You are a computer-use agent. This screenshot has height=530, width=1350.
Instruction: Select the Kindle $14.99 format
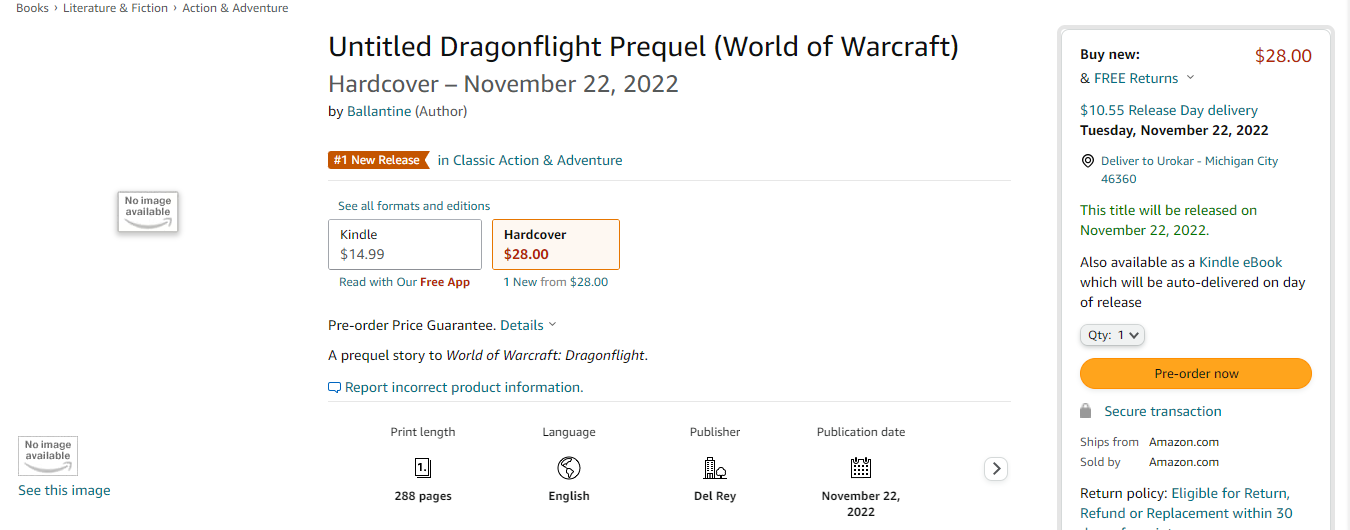[405, 245]
